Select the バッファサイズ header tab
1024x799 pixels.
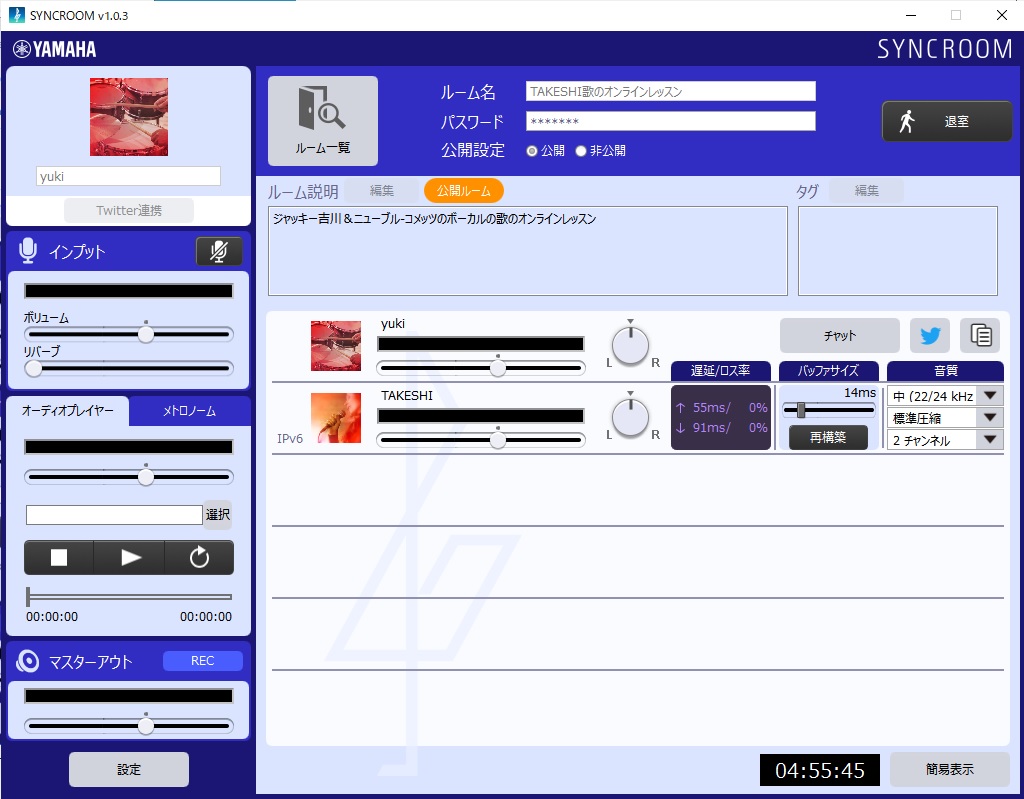click(828, 371)
